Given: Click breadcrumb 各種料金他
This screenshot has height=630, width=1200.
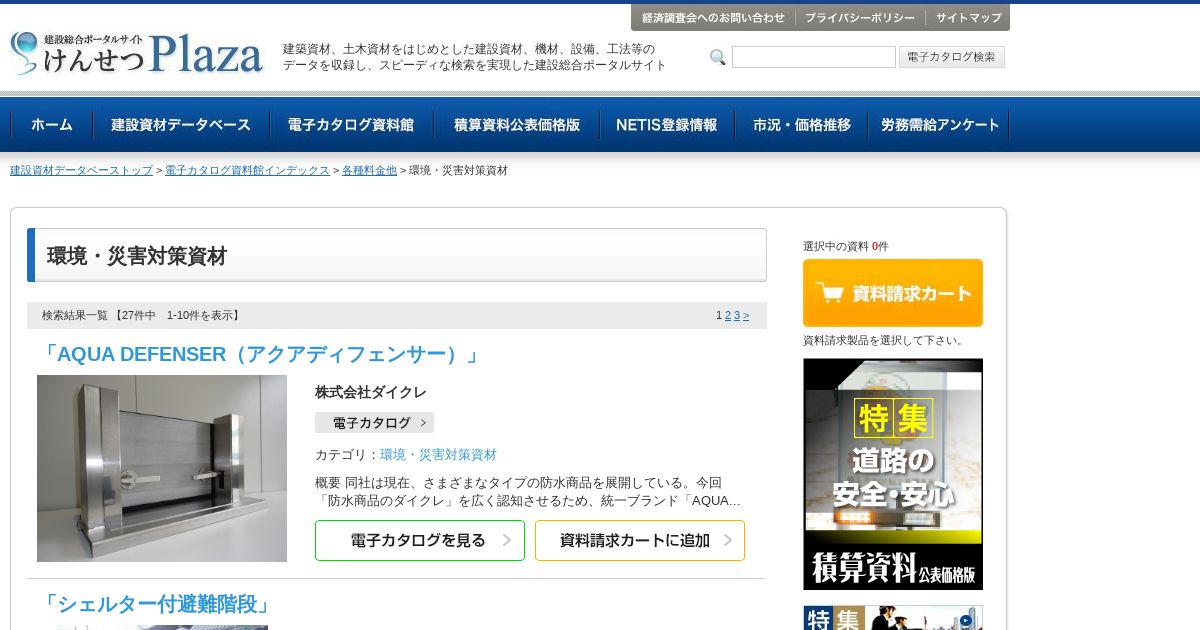Looking at the screenshot, I should point(369,171).
